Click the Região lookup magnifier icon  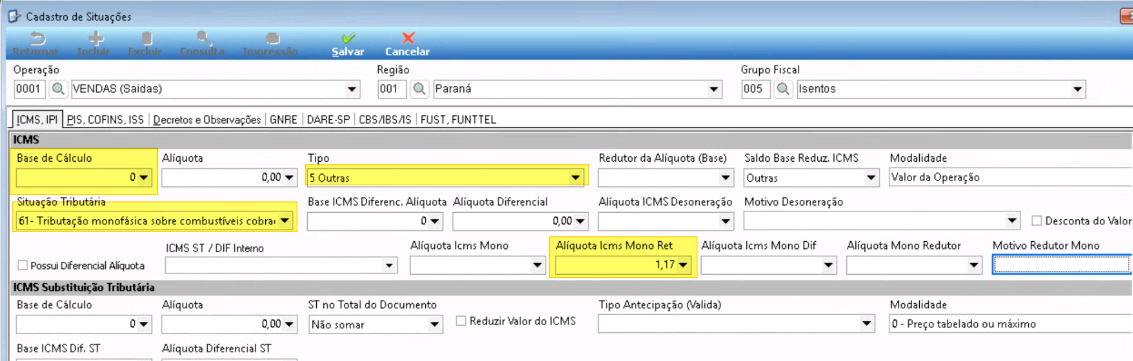tap(421, 90)
